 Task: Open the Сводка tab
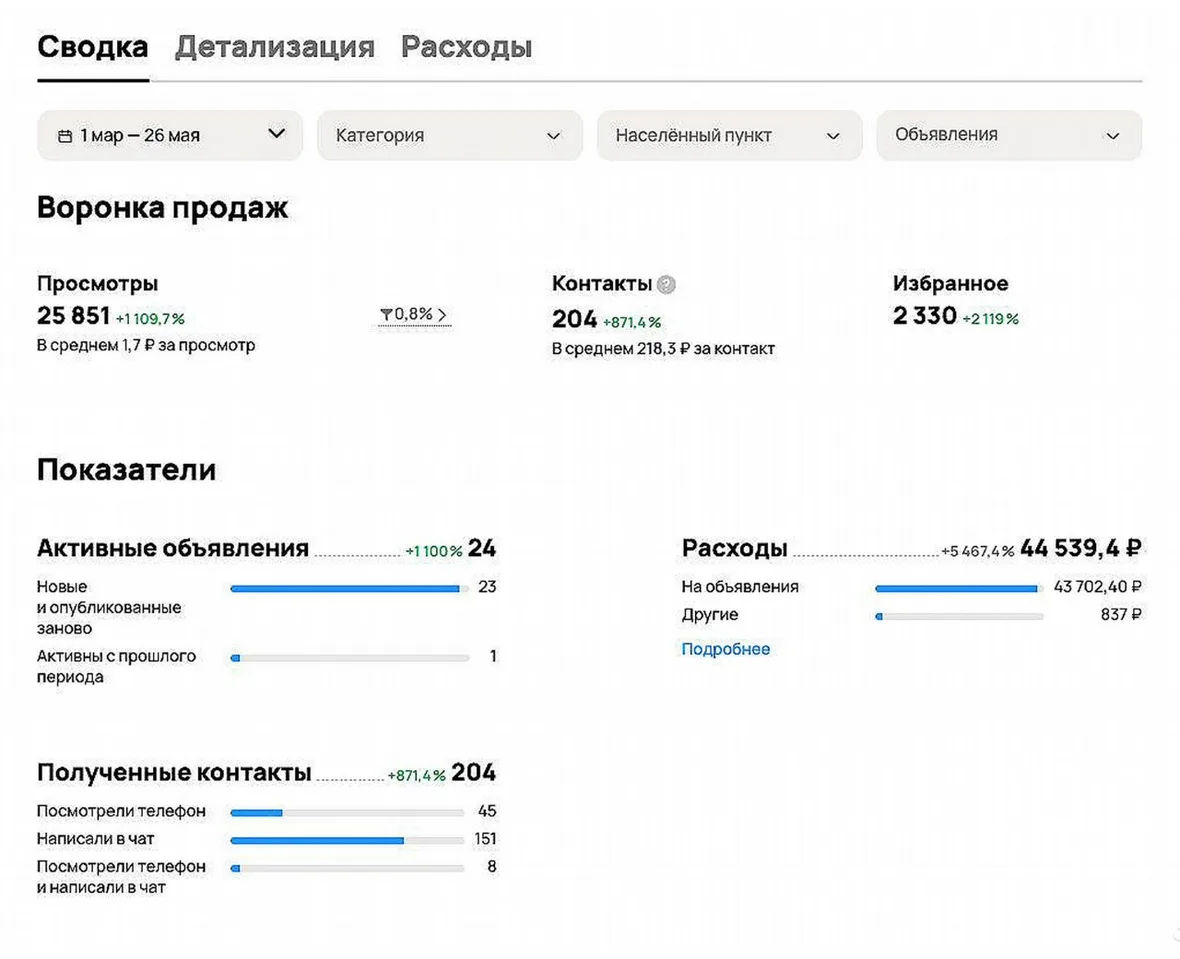(x=93, y=47)
